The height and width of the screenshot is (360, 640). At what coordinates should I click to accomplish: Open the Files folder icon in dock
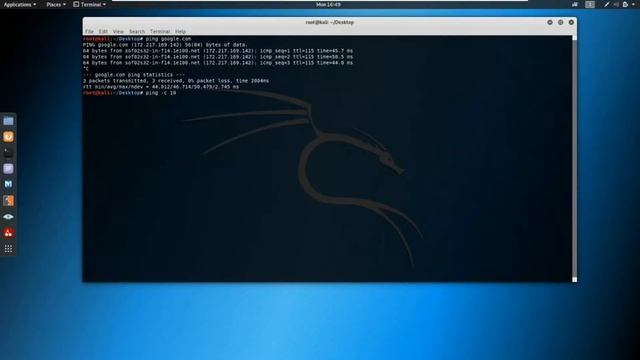click(8, 121)
